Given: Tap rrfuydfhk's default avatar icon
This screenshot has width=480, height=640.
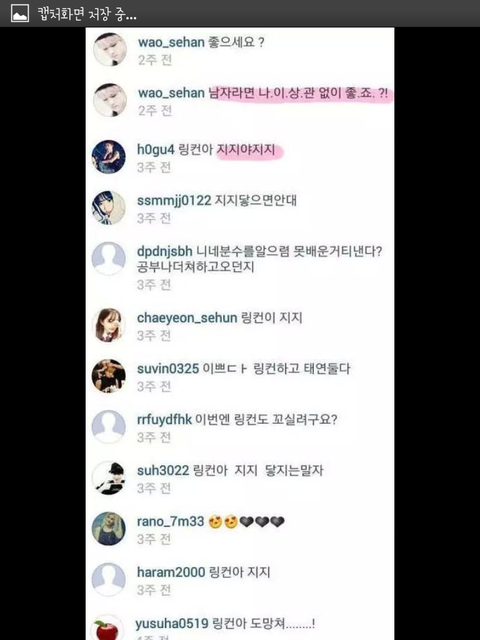Looking at the screenshot, I should pos(109,427).
